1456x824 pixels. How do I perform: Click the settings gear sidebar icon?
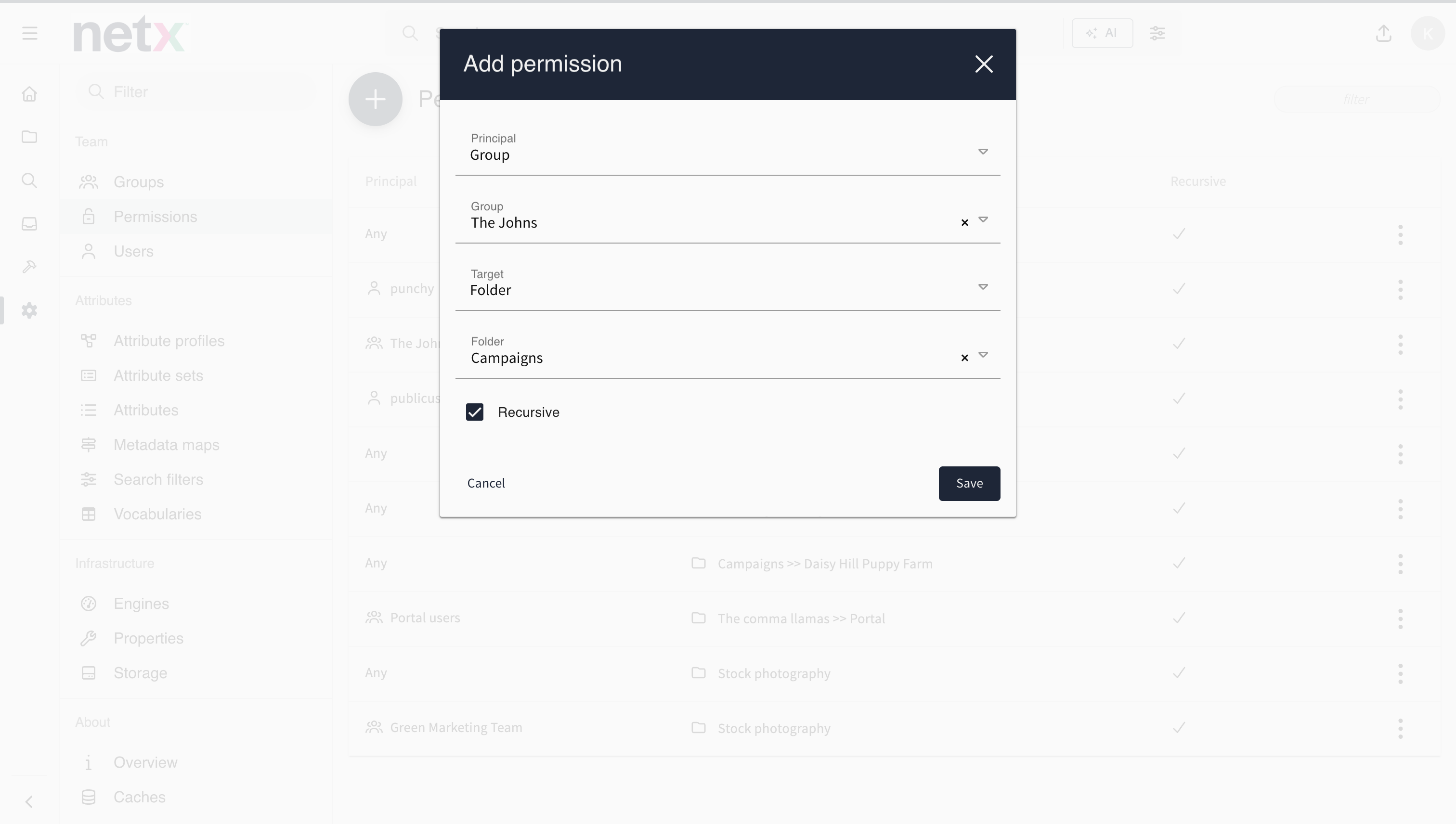(29, 310)
